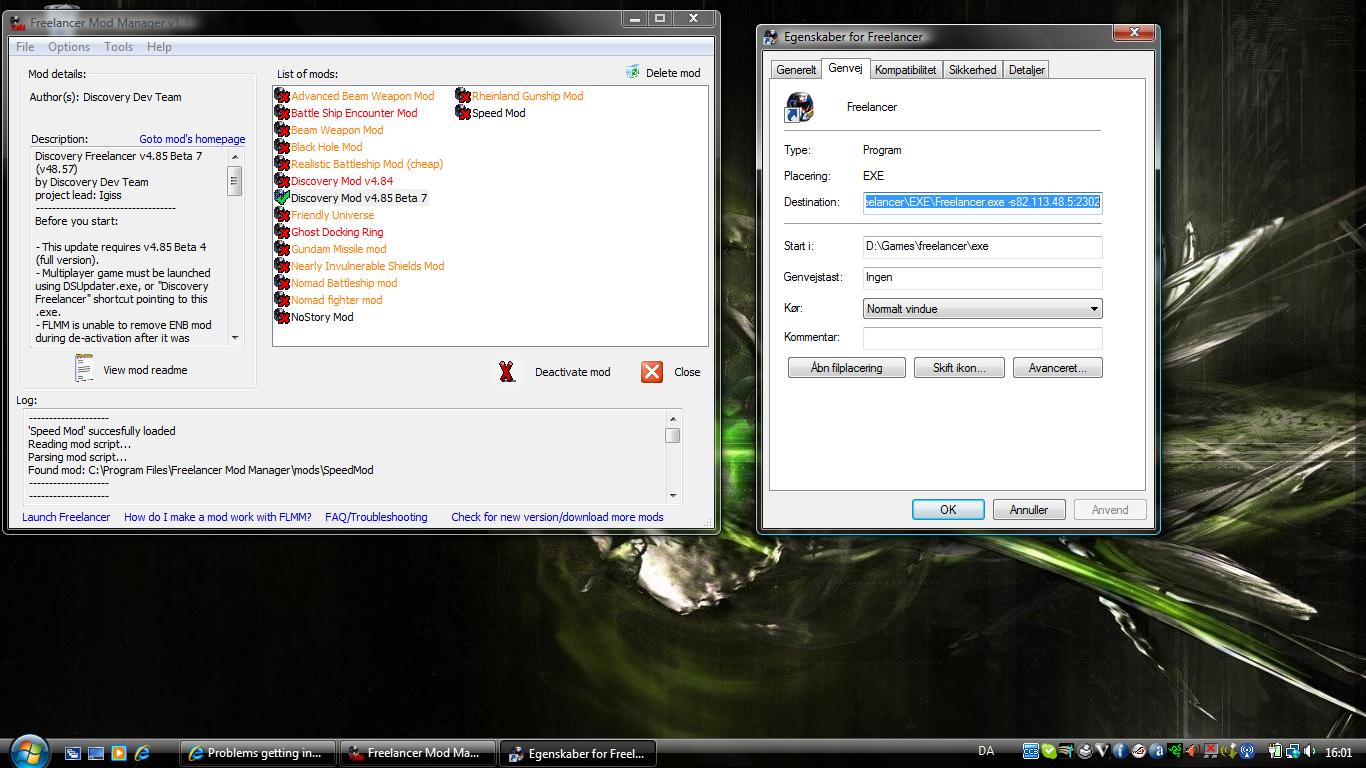Launch Windows Media Player from quick launch
1366x768 pixels.
point(119,753)
